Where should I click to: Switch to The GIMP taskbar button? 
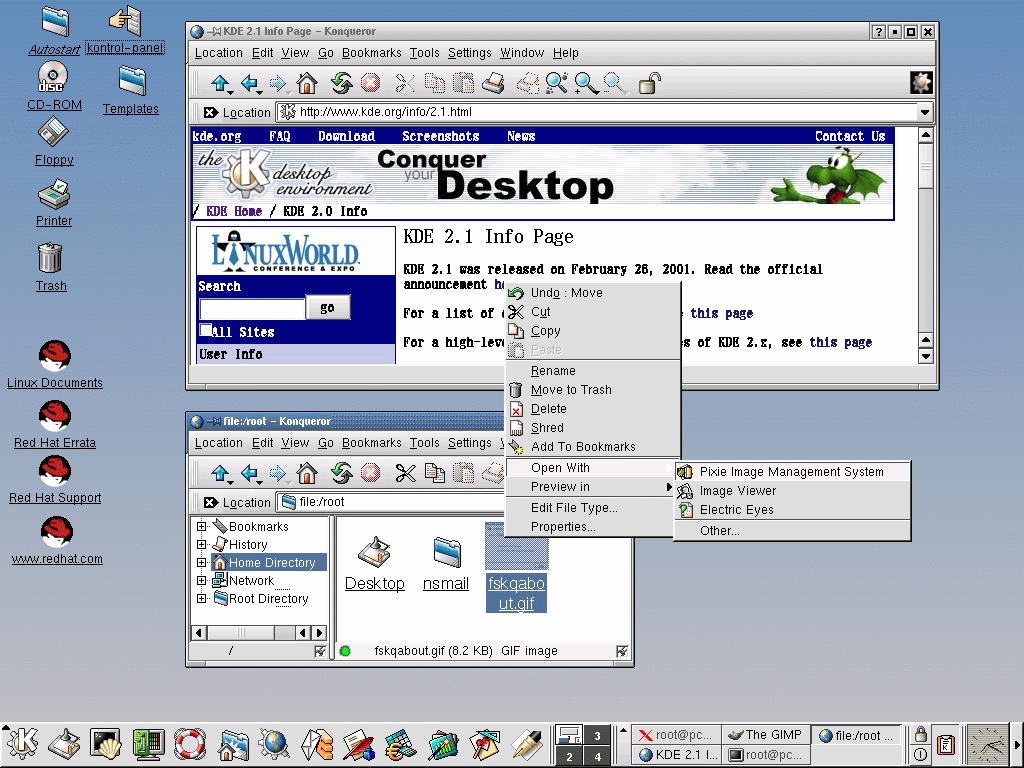coord(765,735)
